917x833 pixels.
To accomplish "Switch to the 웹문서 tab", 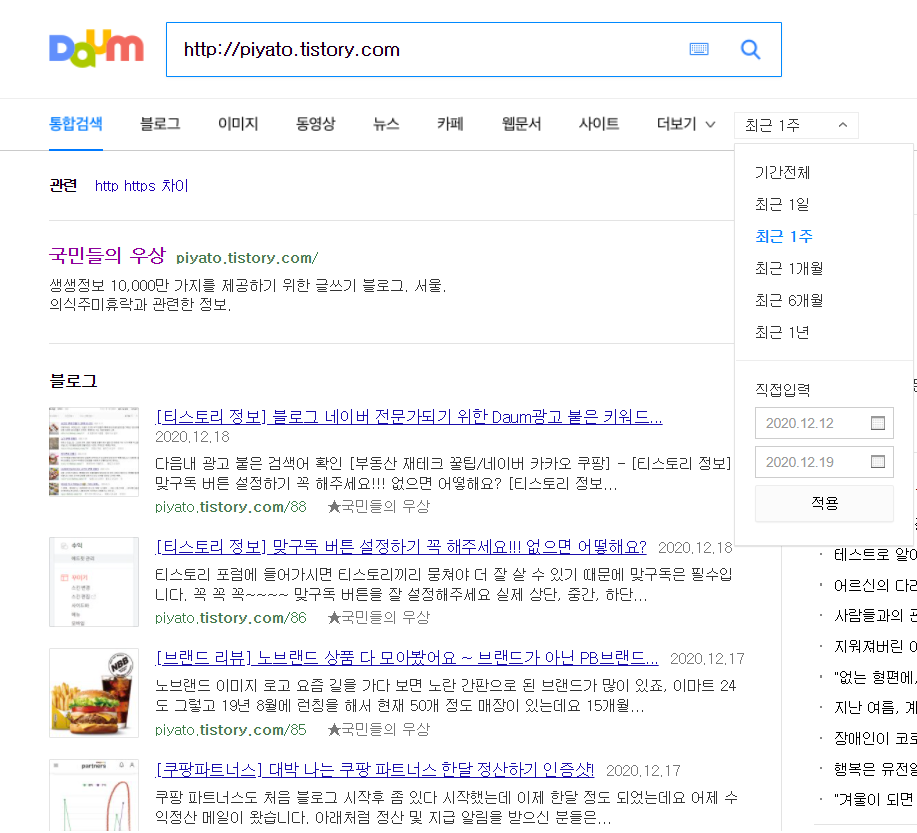I will (522, 124).
